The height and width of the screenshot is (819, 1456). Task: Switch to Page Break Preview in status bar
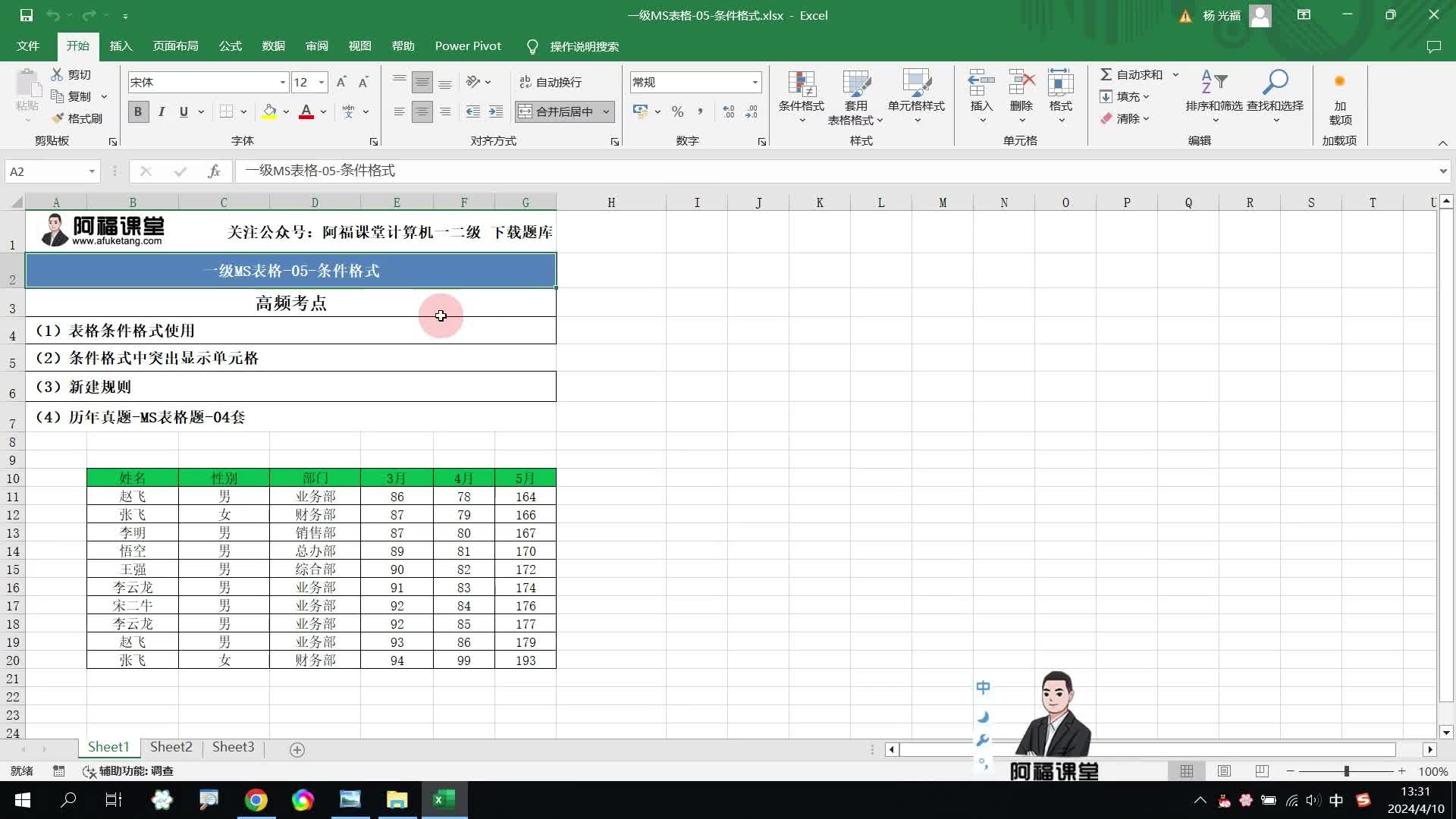(1262, 771)
